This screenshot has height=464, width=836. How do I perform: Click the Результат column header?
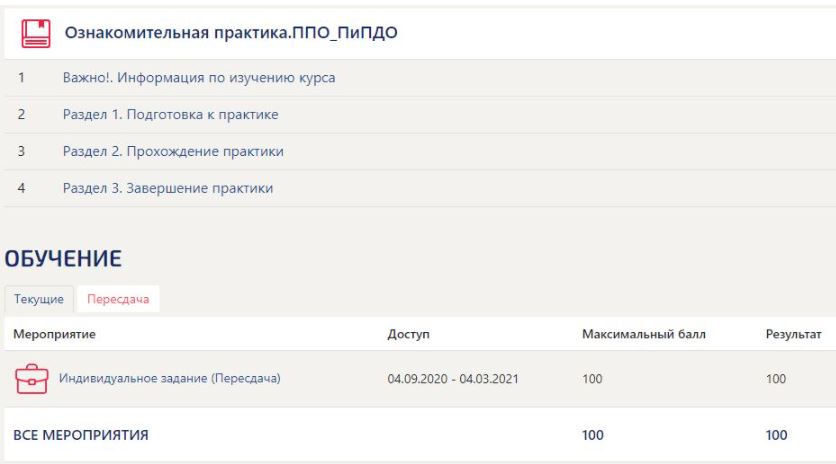click(x=793, y=335)
